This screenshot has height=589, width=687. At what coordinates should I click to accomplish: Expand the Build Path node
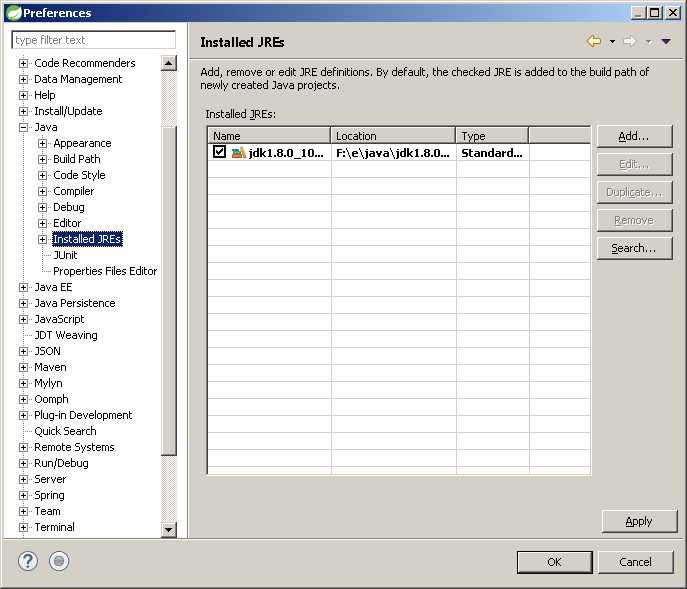[42, 159]
